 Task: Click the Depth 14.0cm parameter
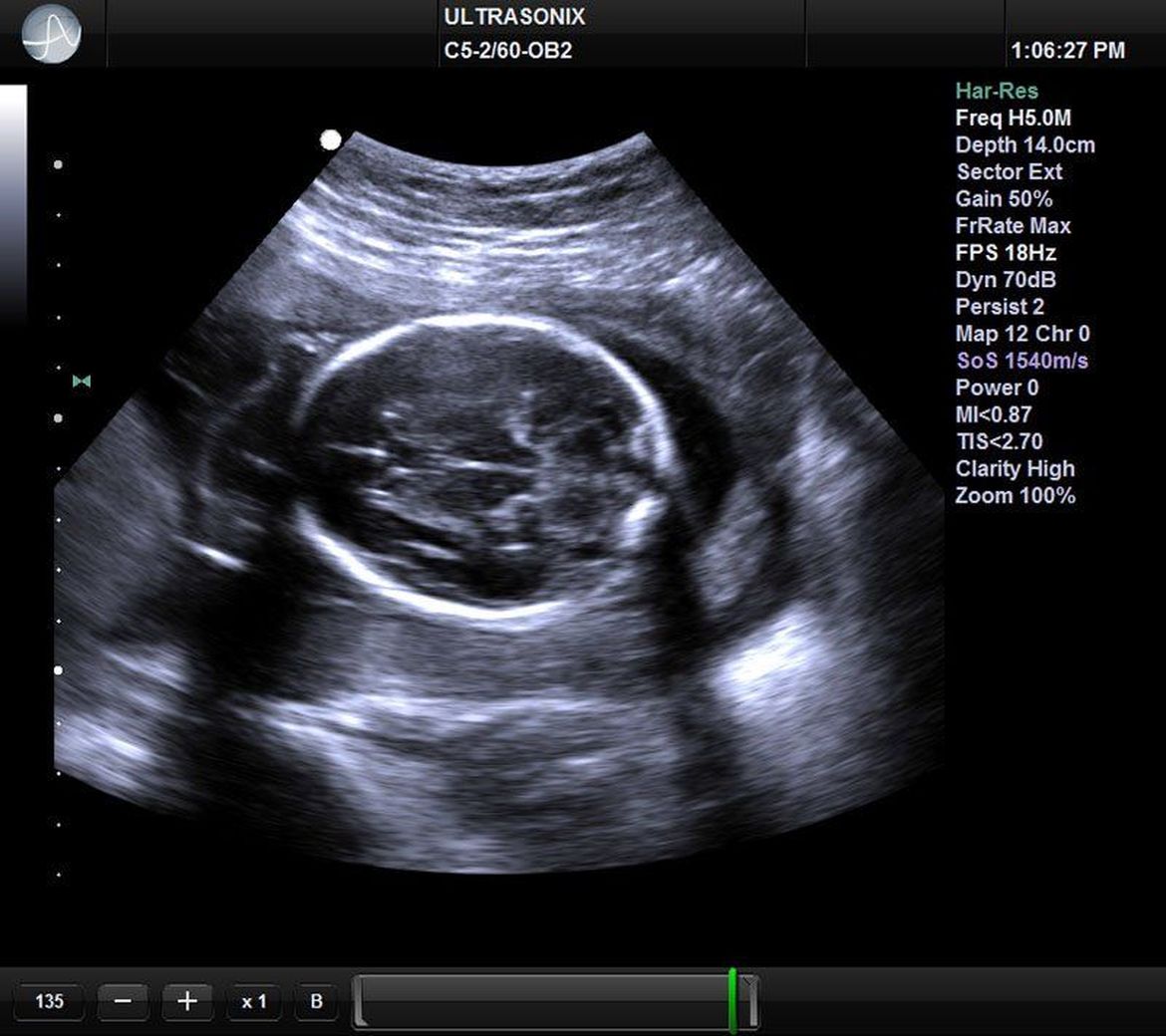pos(1024,144)
